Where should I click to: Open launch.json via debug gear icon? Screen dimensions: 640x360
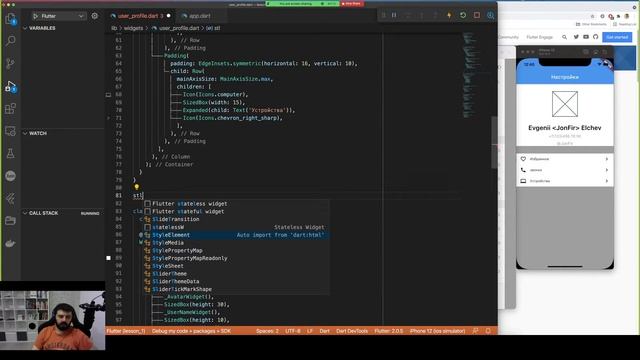[95, 16]
